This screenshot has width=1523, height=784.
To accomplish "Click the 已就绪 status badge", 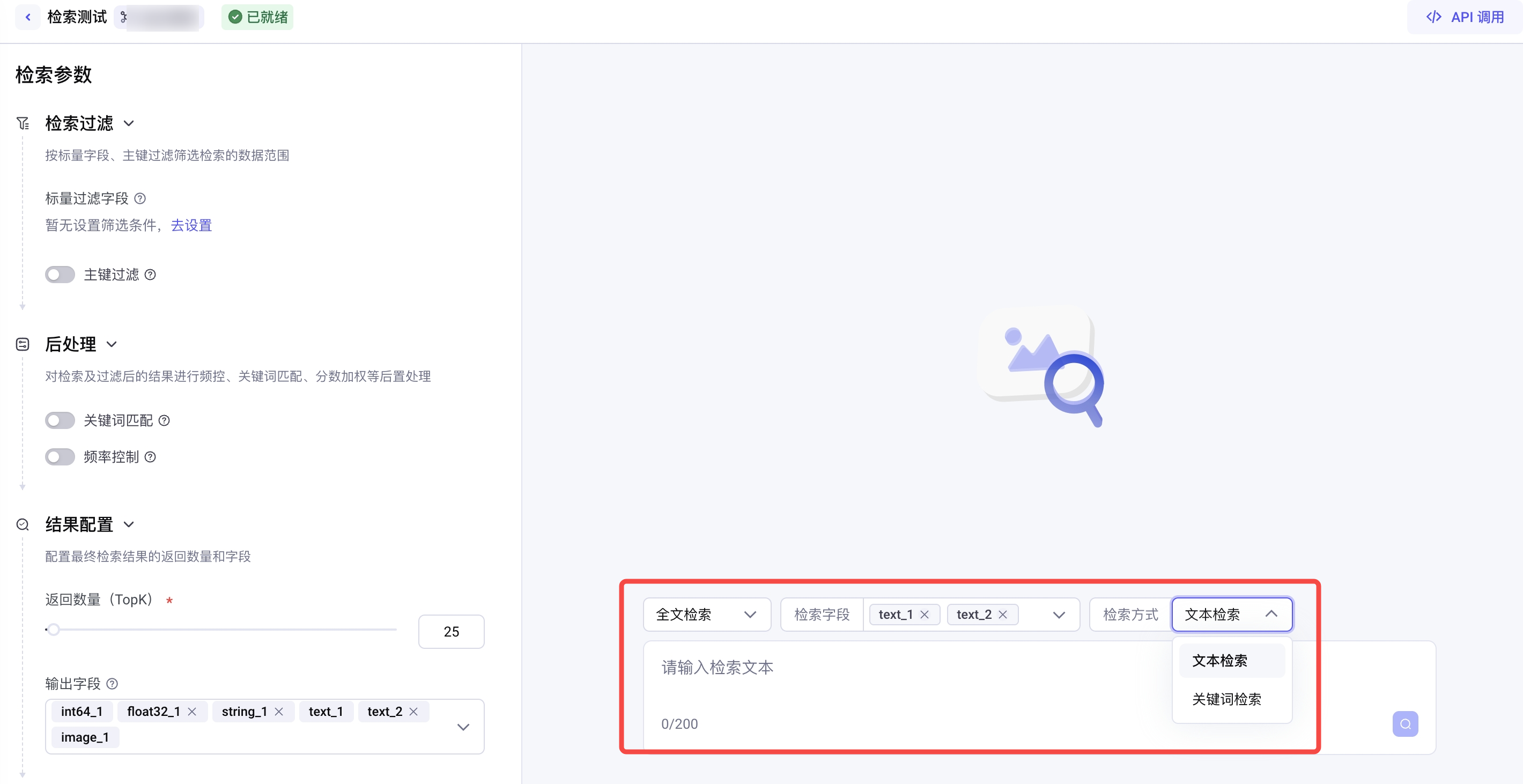I will [x=258, y=17].
